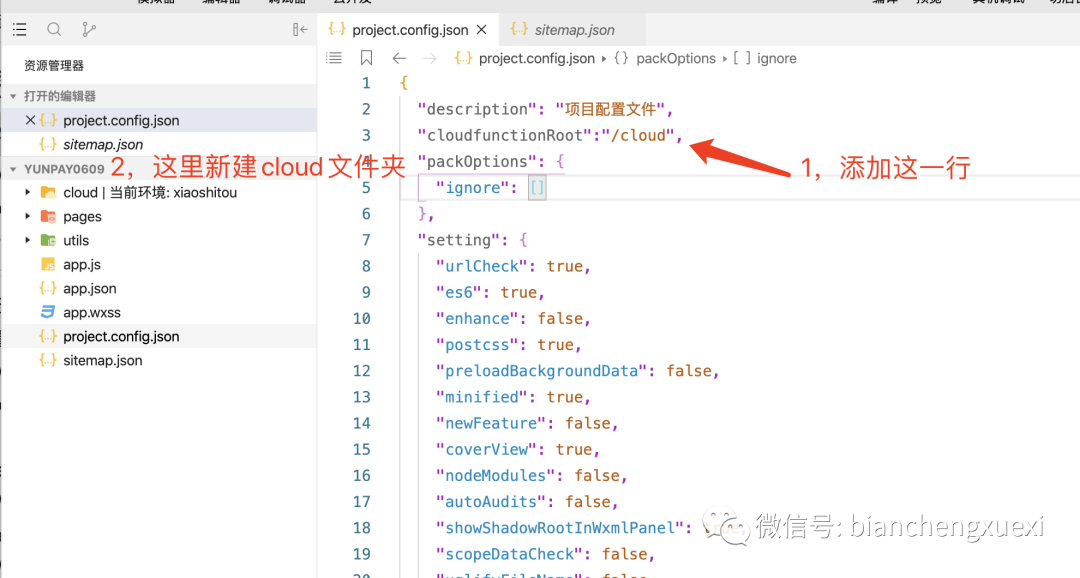Click the "preloadBackgroundData" key
This screenshot has height=578, width=1080.
541,371
